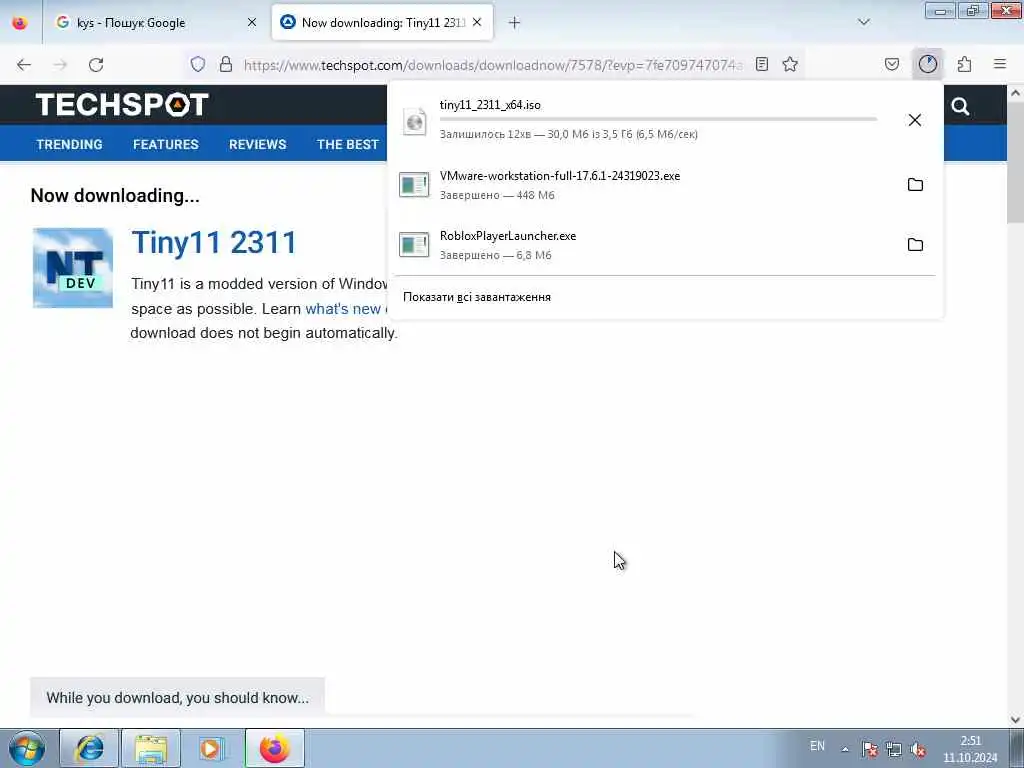Click the Now downloading... heading

click(x=115, y=196)
